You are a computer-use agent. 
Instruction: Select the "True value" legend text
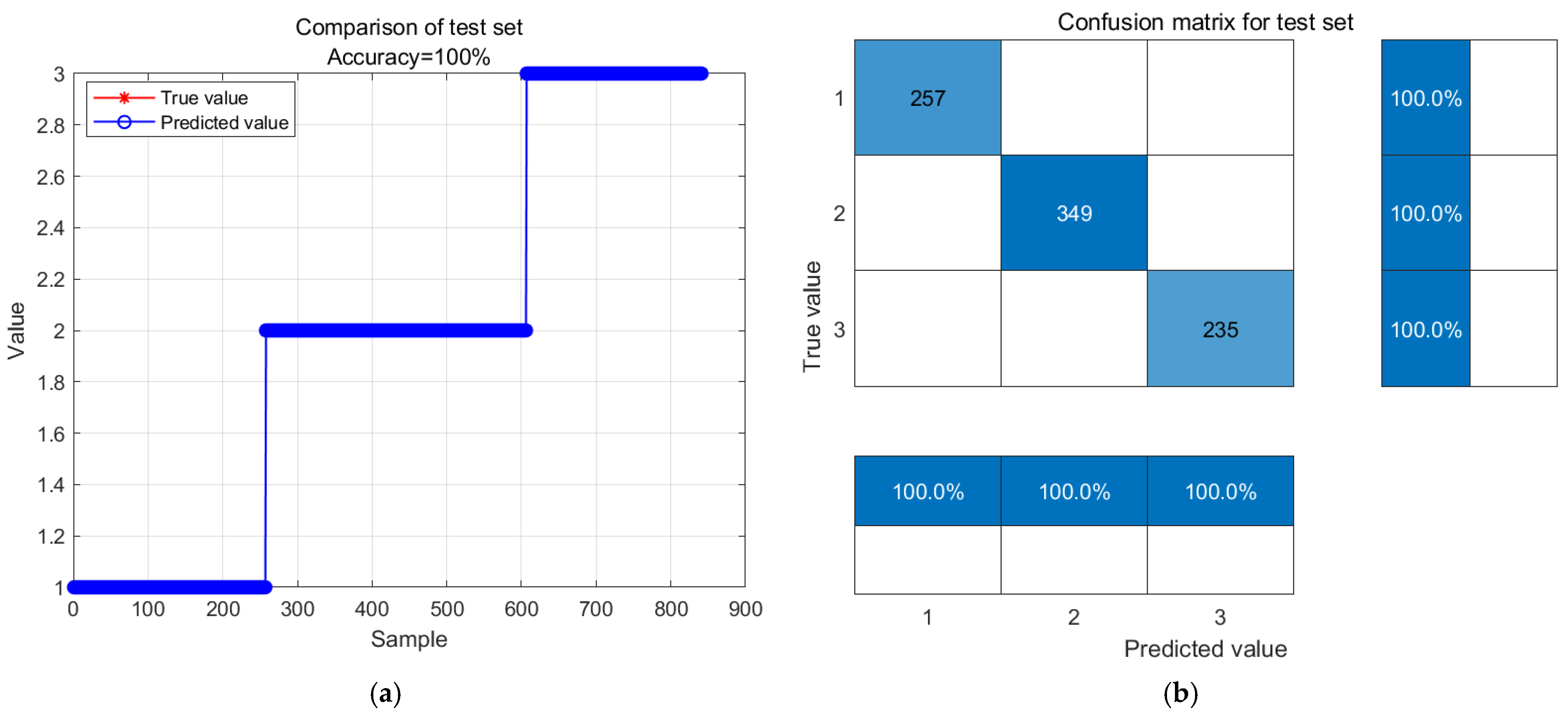pyautogui.click(x=204, y=98)
